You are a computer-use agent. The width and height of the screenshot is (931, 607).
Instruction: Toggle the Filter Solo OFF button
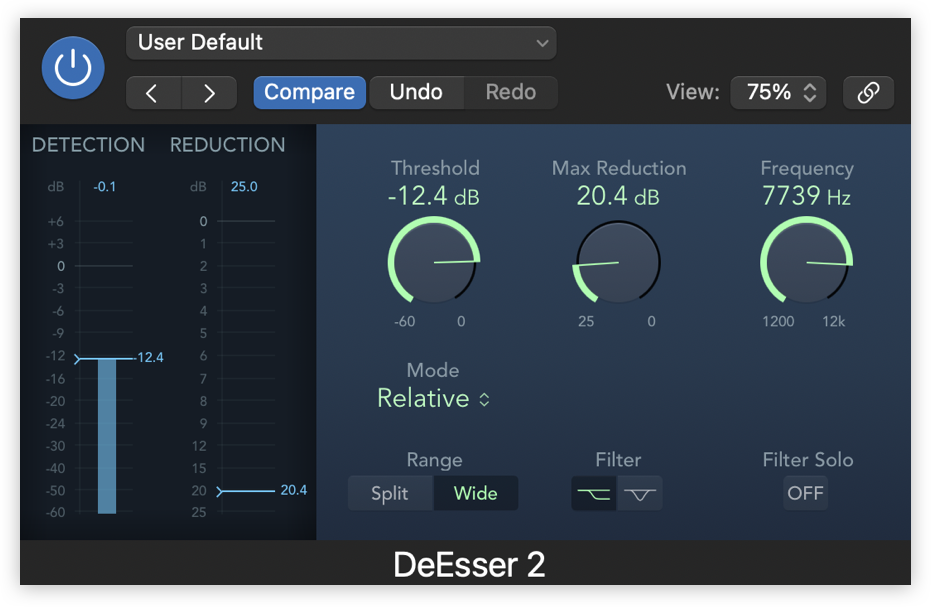(x=805, y=493)
